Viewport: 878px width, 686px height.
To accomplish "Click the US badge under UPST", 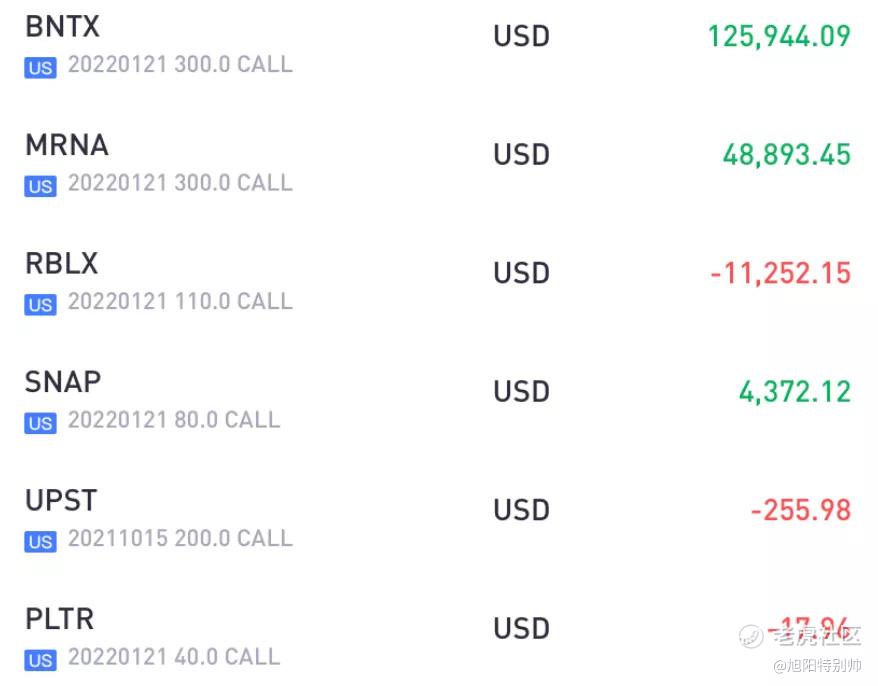I will tap(41, 542).
